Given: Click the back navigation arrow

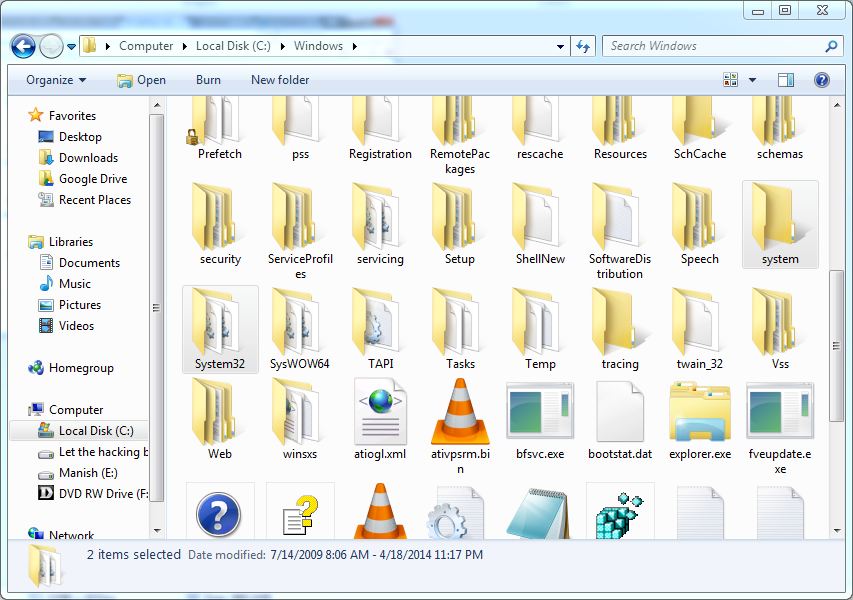Looking at the screenshot, I should click(22, 46).
